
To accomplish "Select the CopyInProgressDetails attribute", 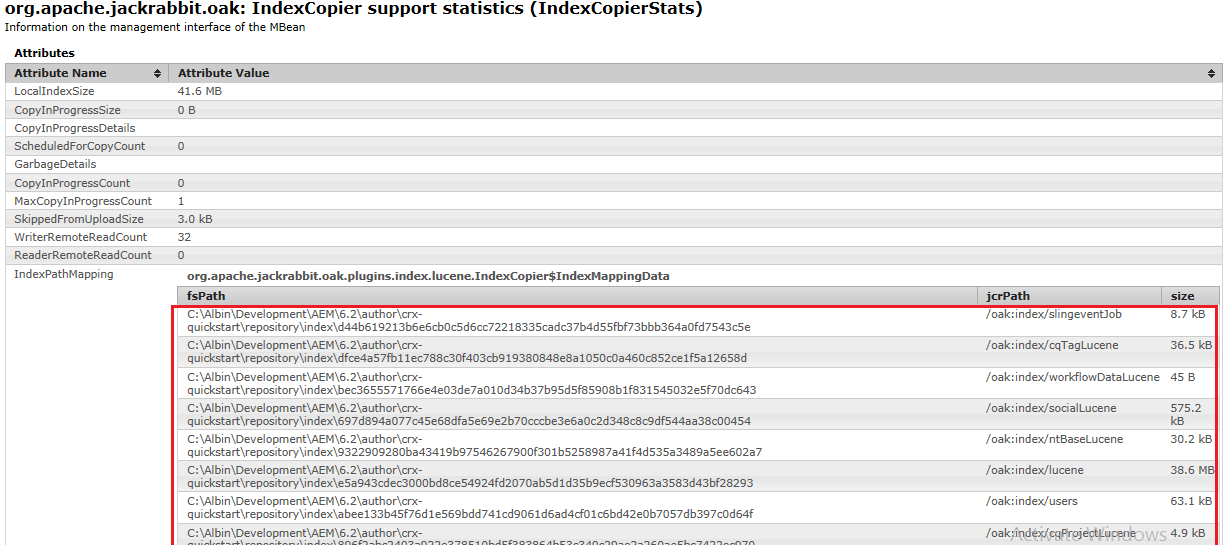I will [x=74, y=128].
